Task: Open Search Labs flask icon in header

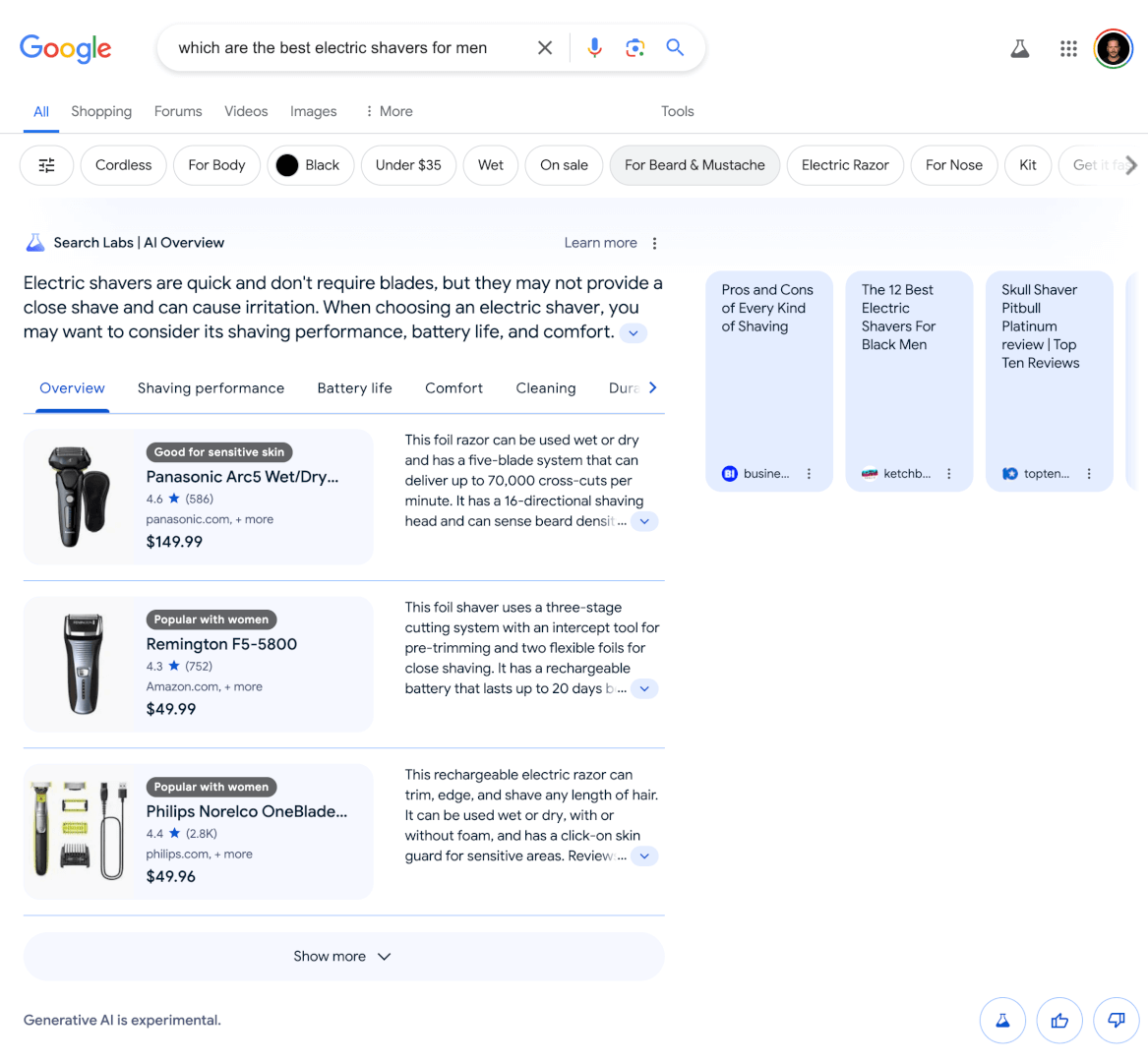Action: [1020, 49]
